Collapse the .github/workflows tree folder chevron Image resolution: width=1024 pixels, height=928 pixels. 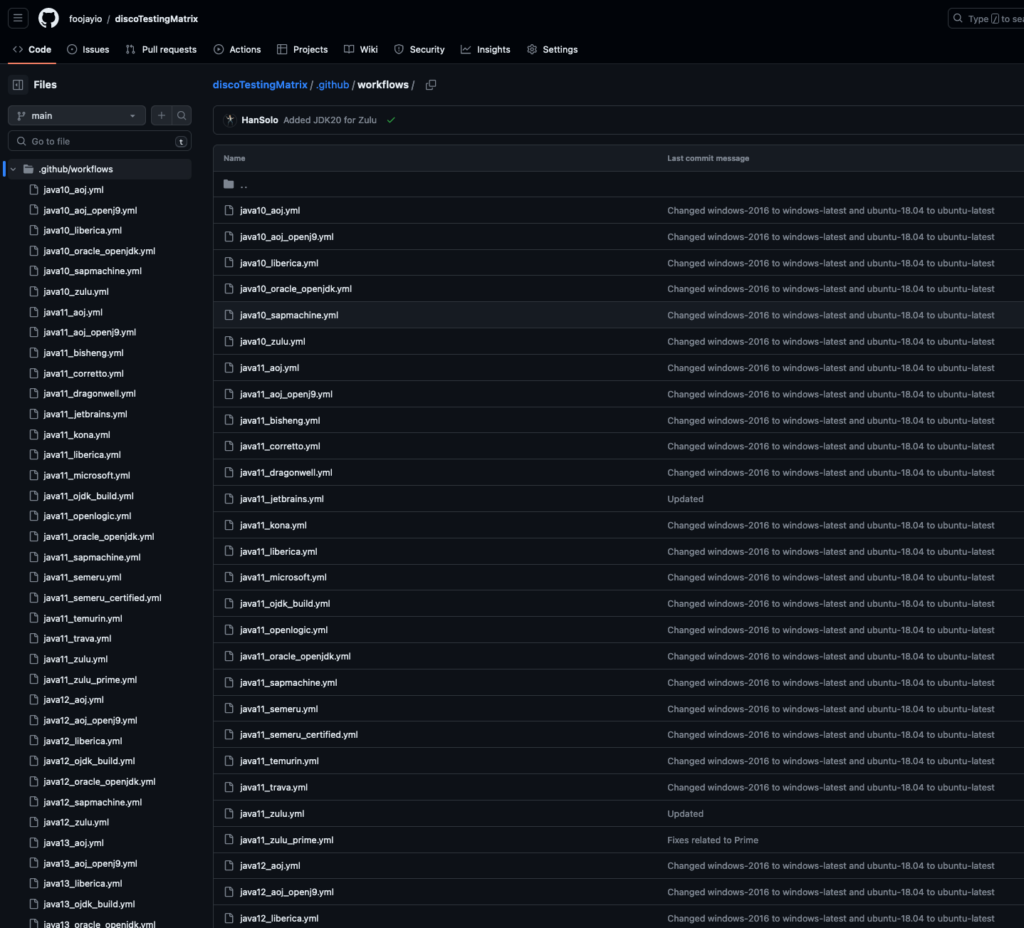[13, 169]
